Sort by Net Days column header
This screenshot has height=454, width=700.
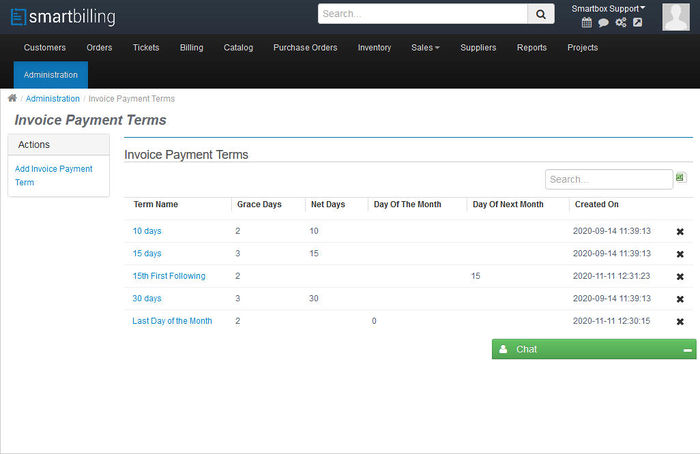tap(328, 204)
